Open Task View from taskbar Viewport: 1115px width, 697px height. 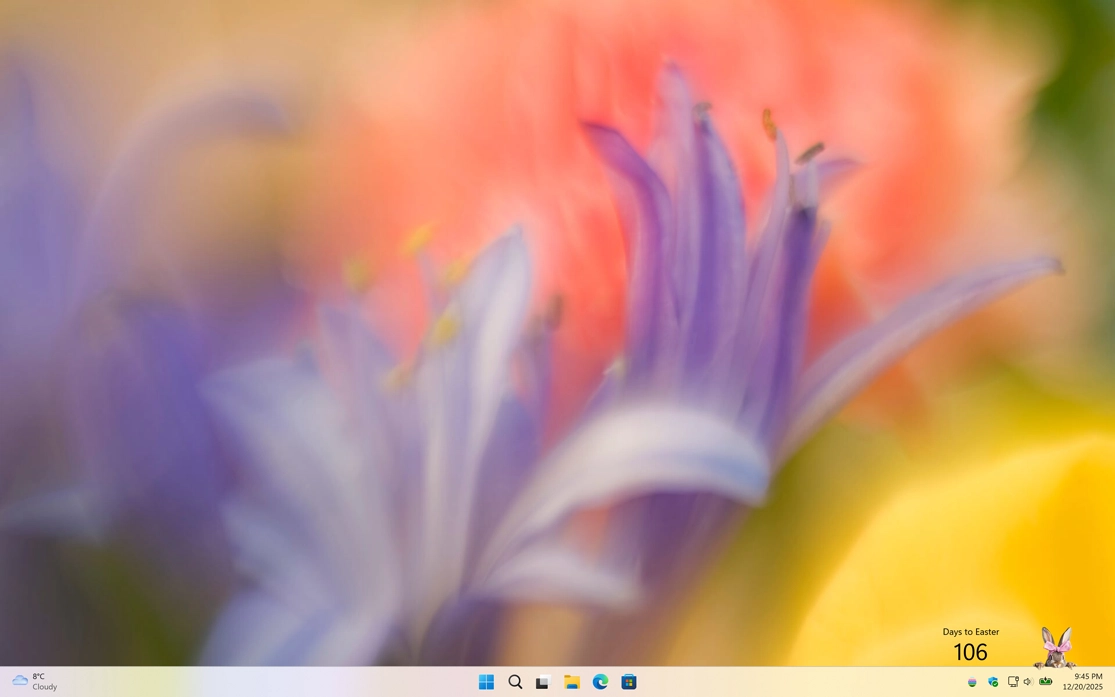(x=543, y=682)
